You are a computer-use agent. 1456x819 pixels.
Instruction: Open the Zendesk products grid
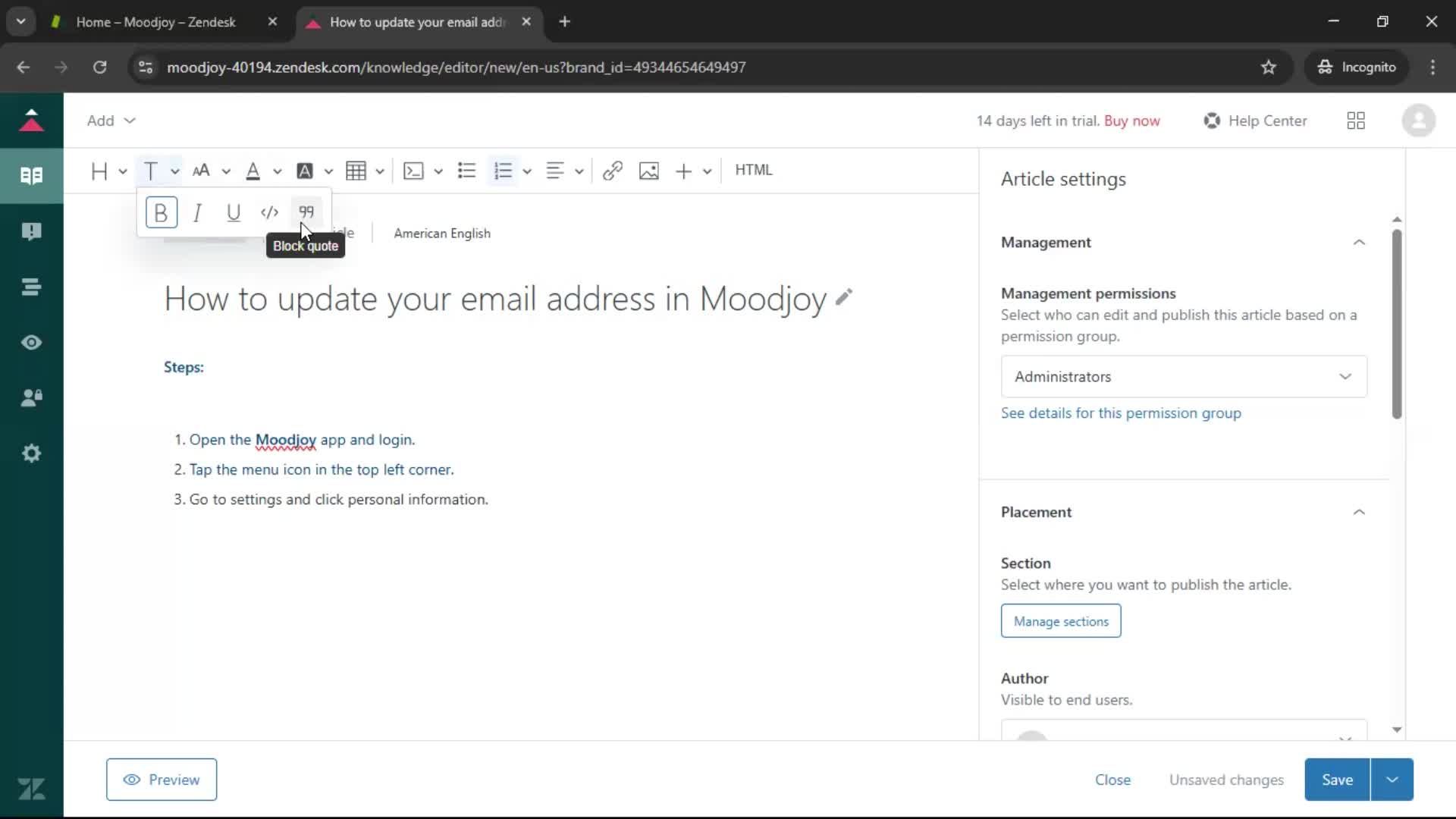(1356, 121)
